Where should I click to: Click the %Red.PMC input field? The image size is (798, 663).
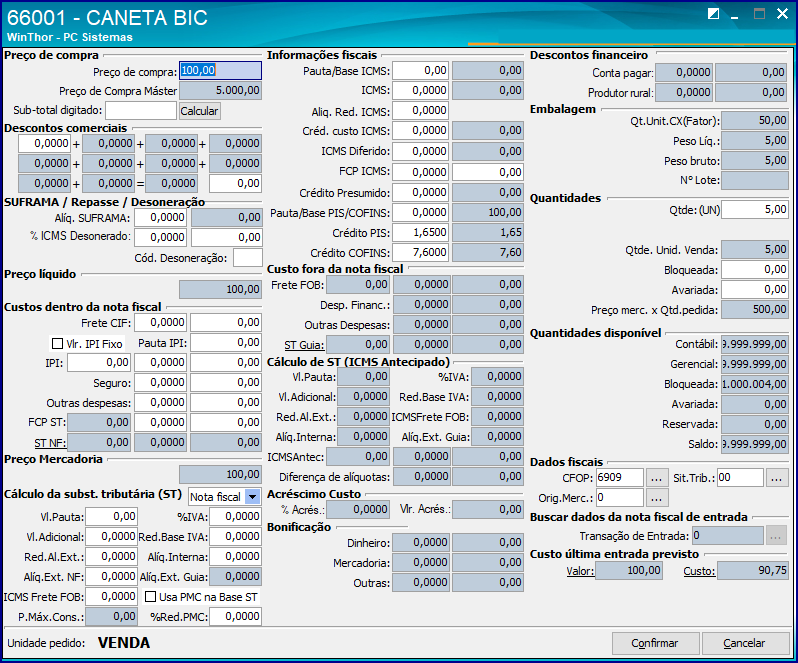coord(236,617)
